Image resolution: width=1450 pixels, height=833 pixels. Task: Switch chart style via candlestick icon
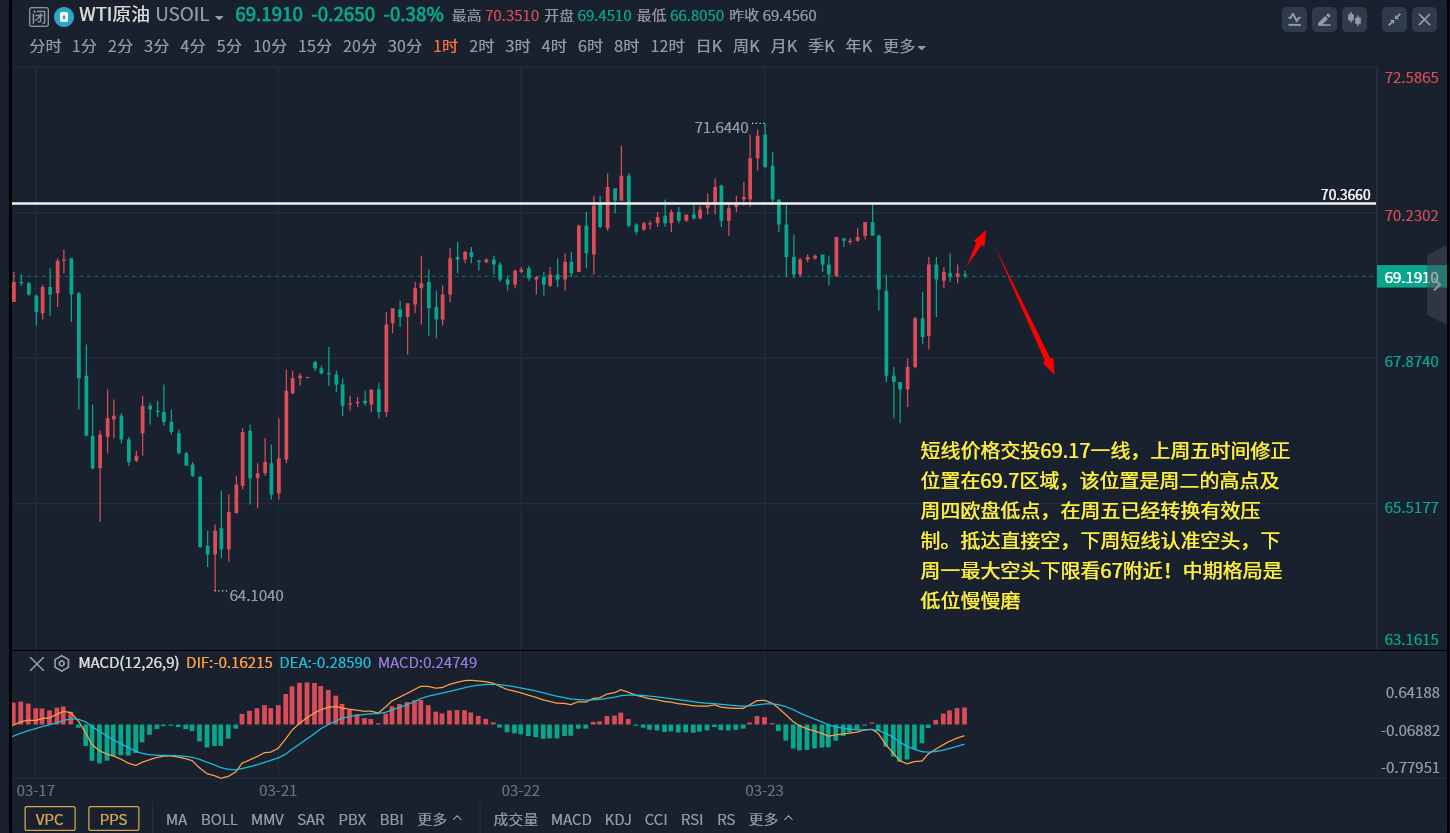(1355, 18)
